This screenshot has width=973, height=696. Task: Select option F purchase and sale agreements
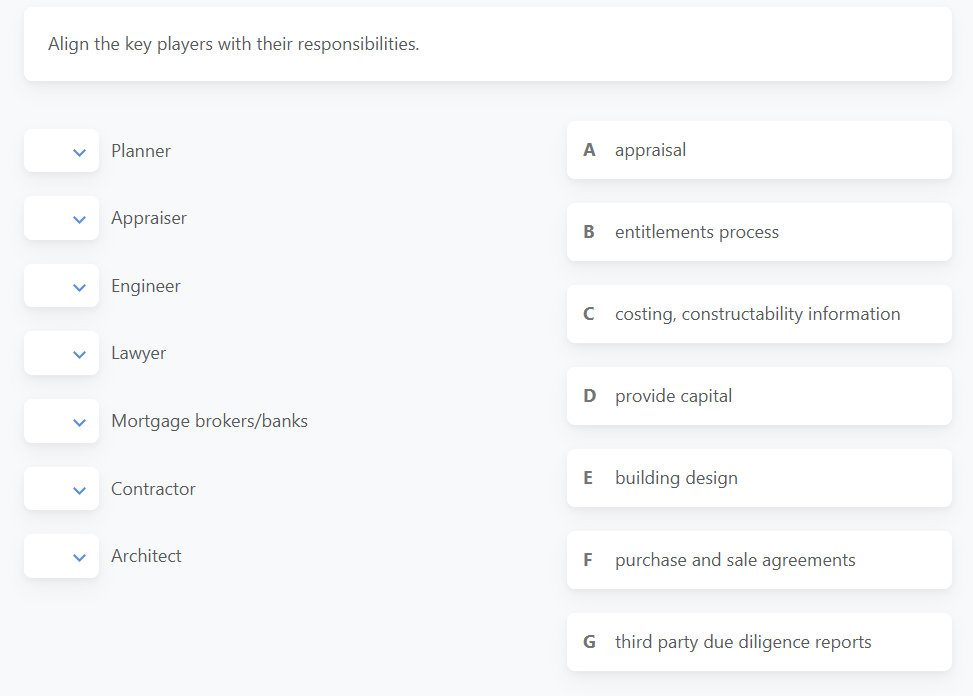pos(758,559)
